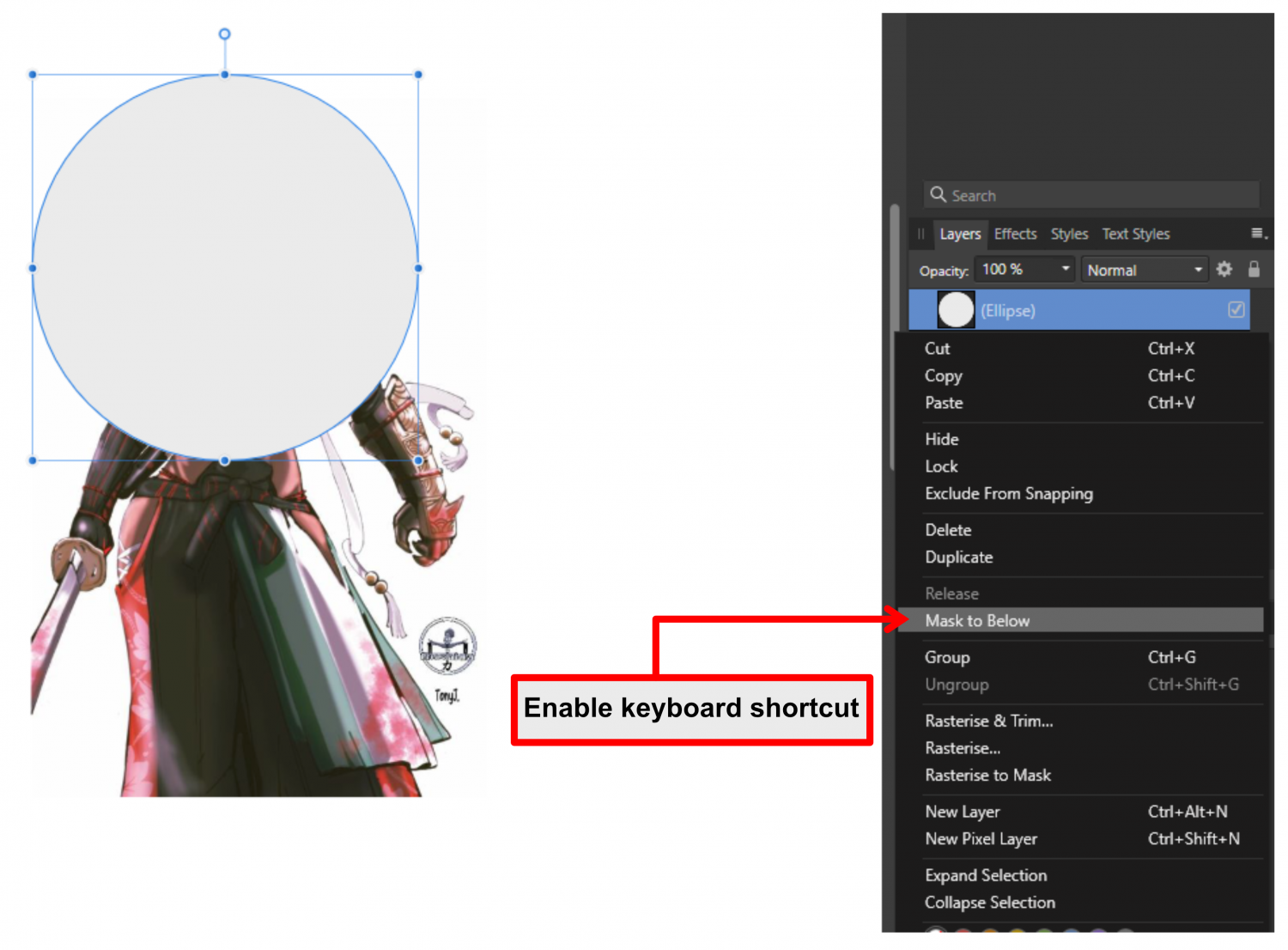Click the Opacity label text
The height and width of the screenshot is (950, 1288).
coord(944,271)
